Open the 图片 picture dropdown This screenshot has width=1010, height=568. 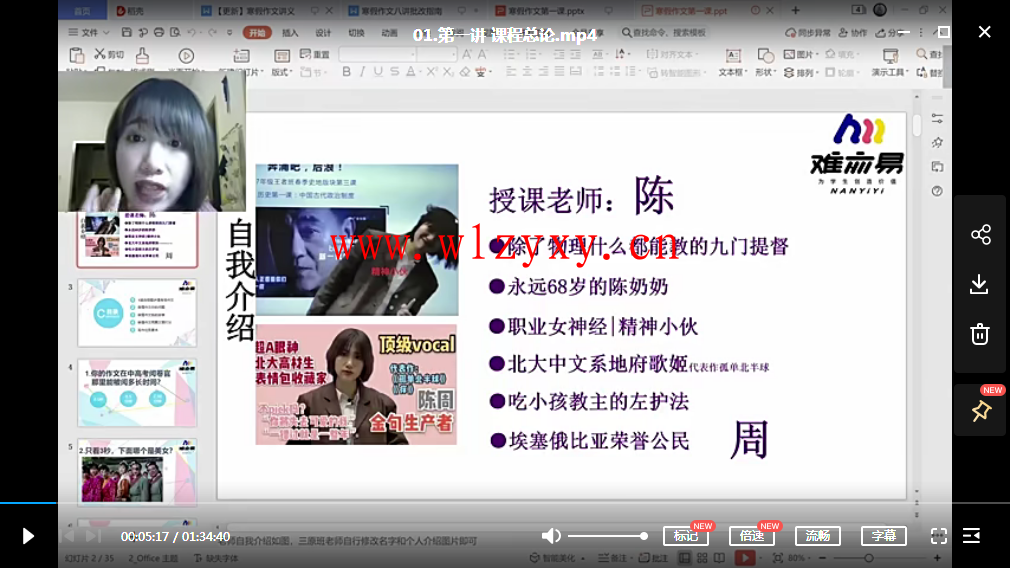[800, 54]
